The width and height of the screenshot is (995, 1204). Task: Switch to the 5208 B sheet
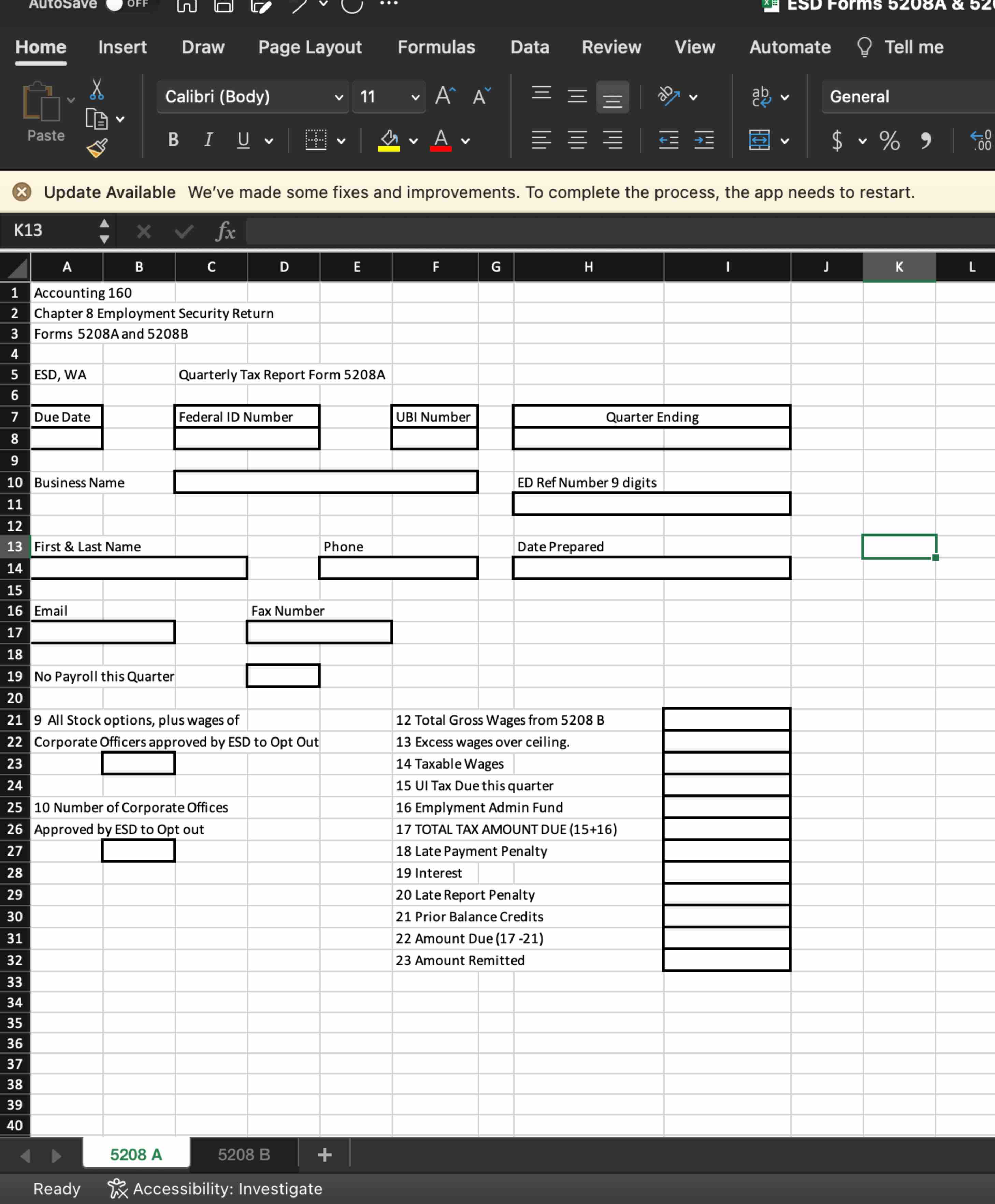(244, 1154)
